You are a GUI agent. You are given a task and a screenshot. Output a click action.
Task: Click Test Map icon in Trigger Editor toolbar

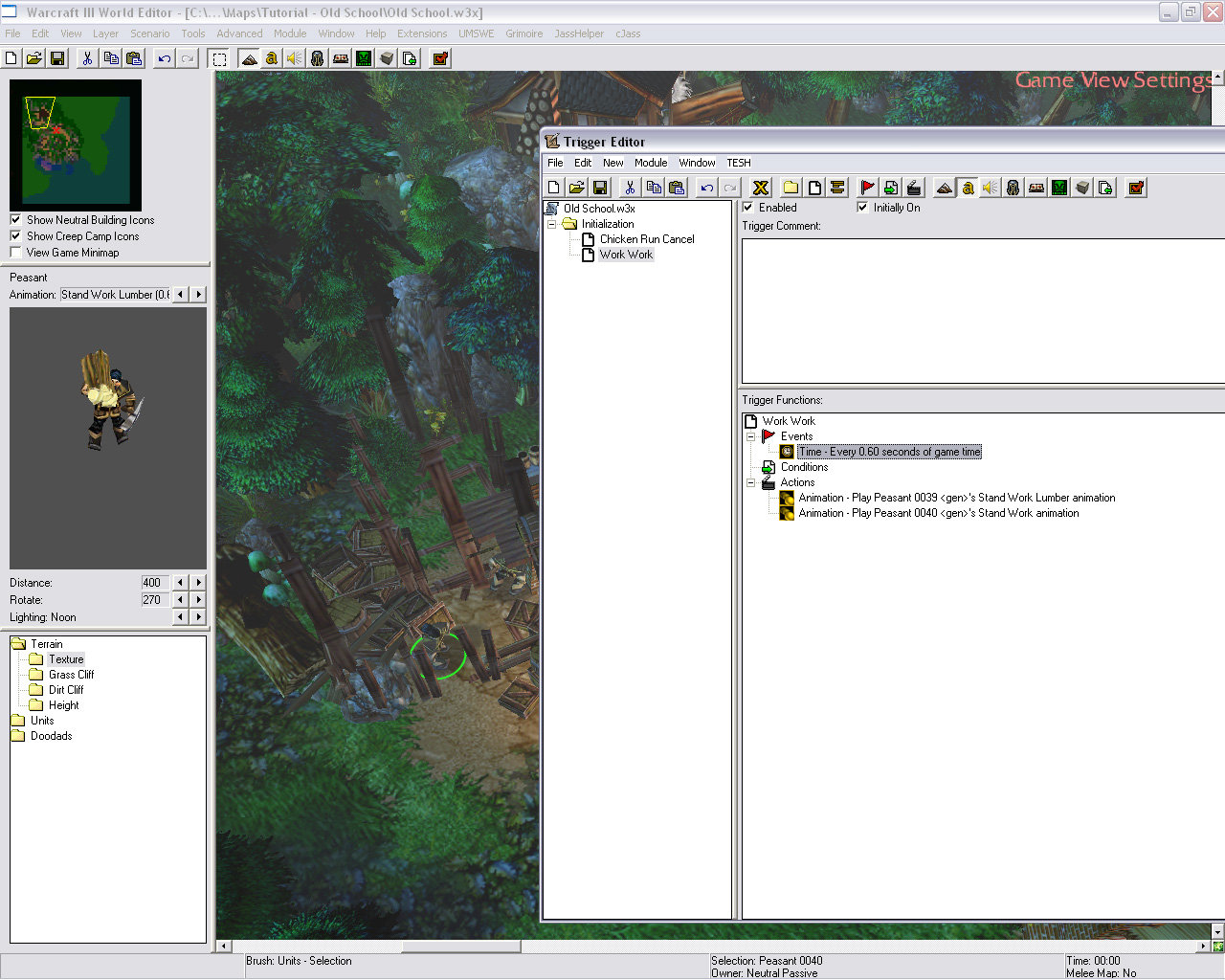point(1136,188)
